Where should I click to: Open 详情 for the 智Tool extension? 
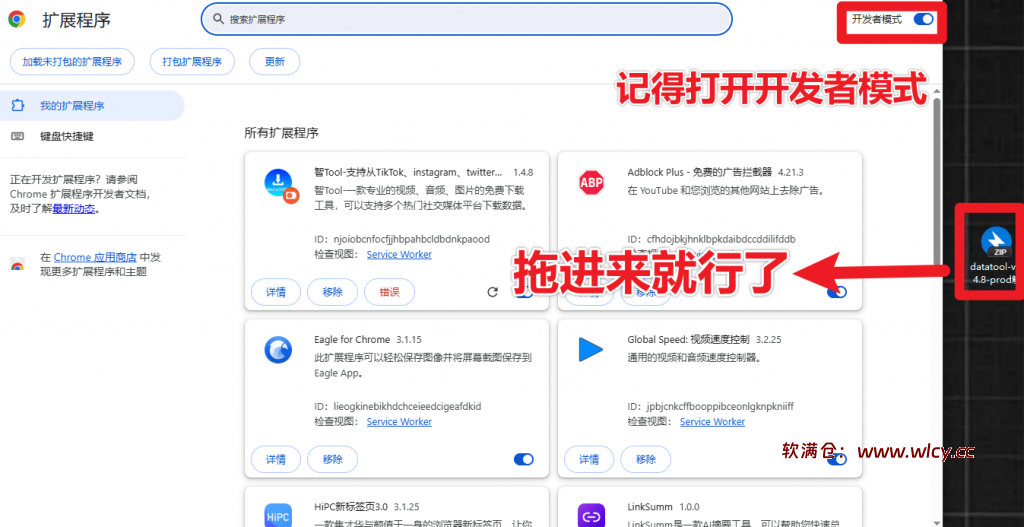click(x=276, y=292)
